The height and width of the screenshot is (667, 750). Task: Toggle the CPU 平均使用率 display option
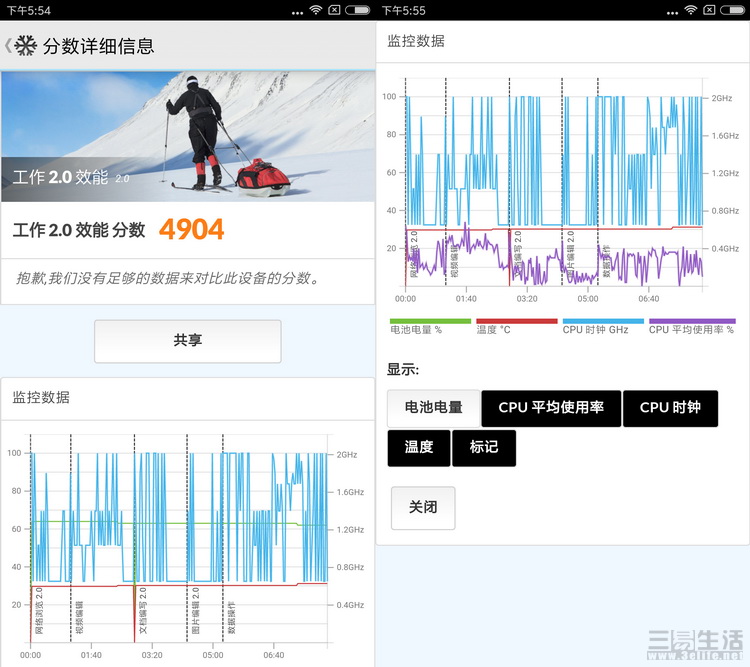pyautogui.click(x=551, y=408)
